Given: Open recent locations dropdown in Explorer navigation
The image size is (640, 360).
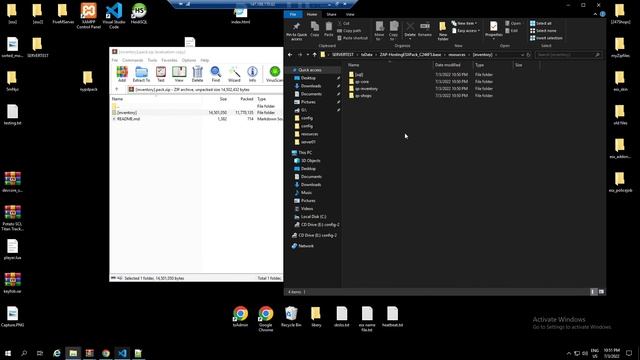Looking at the screenshot, I should (307, 55).
